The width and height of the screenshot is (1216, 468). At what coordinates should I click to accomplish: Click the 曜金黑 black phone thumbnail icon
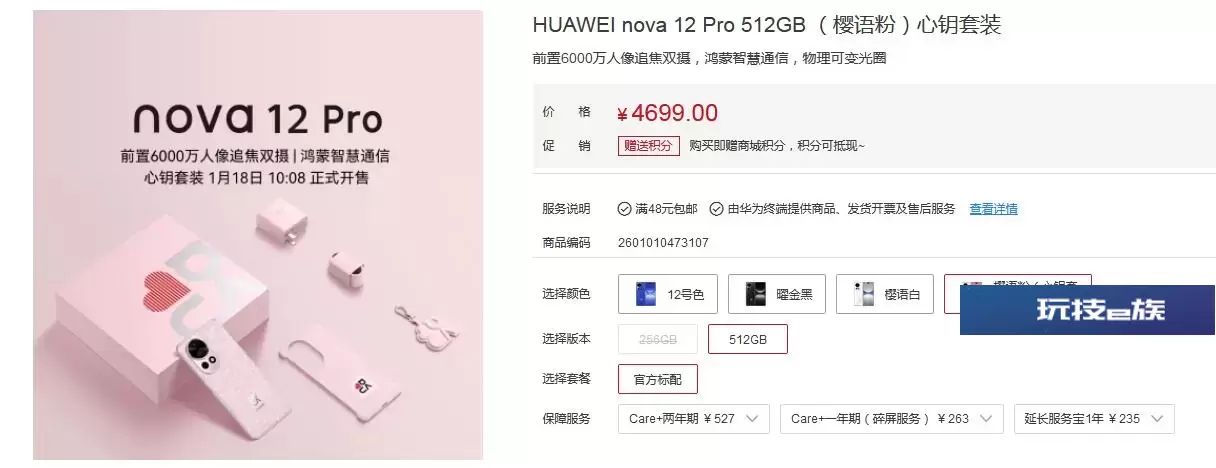(x=754, y=294)
